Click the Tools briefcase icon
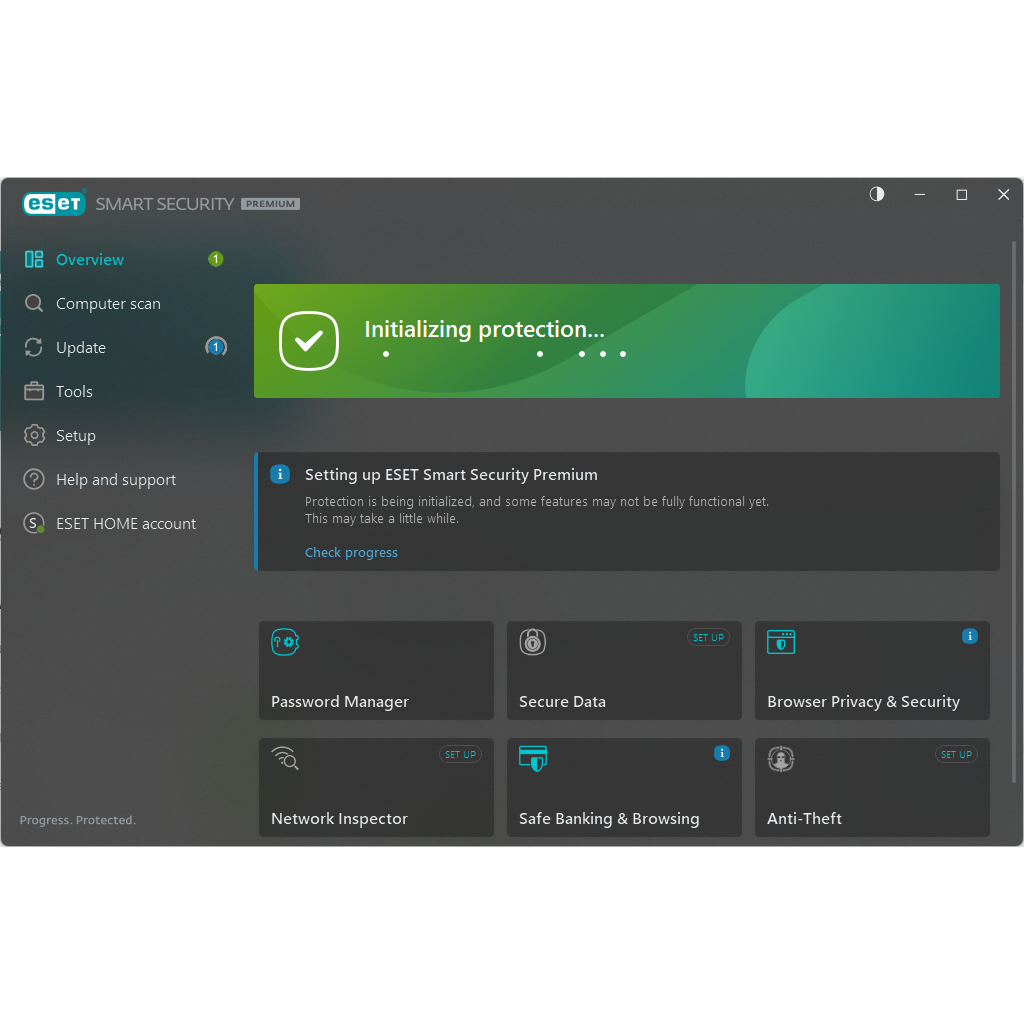Screen dimensions: 1024x1024 (x=34, y=391)
